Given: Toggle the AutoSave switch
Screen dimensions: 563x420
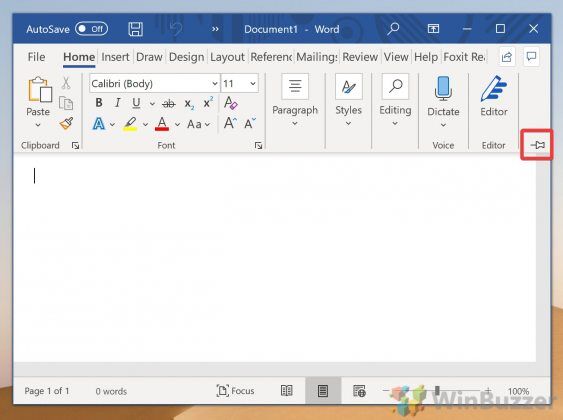Looking at the screenshot, I should point(91,29).
